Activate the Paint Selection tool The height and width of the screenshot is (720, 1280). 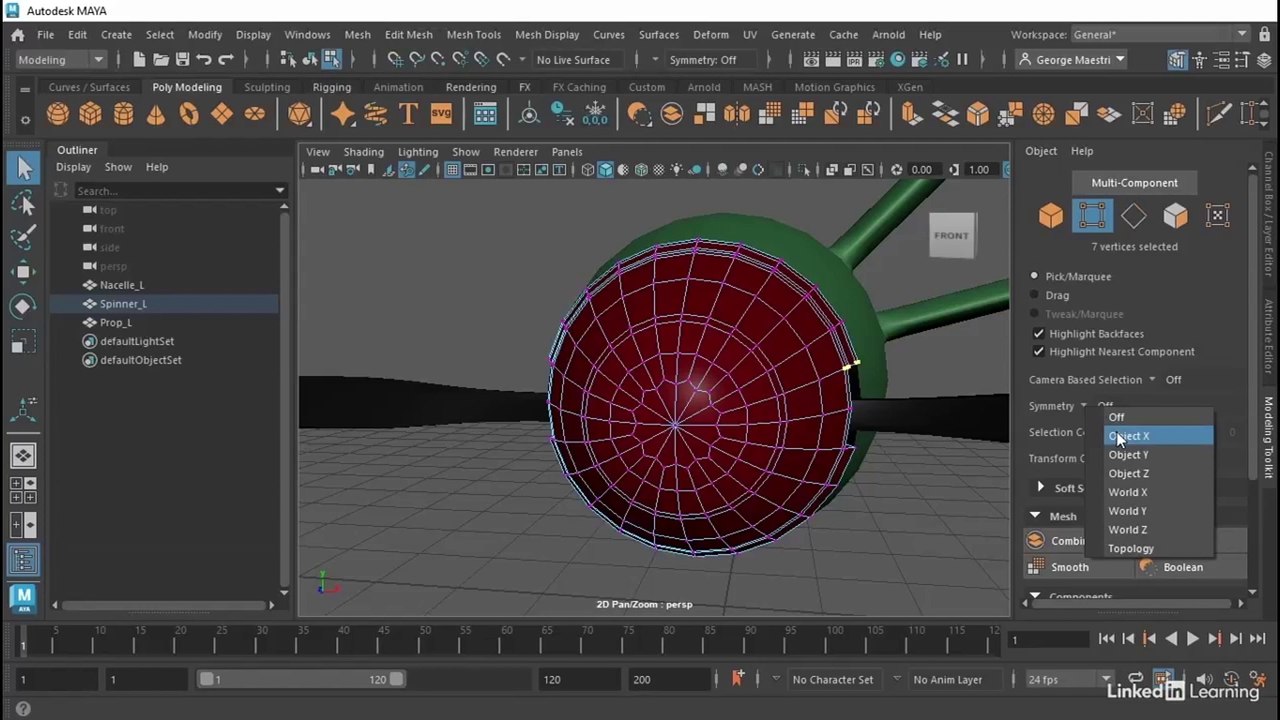coord(24,237)
